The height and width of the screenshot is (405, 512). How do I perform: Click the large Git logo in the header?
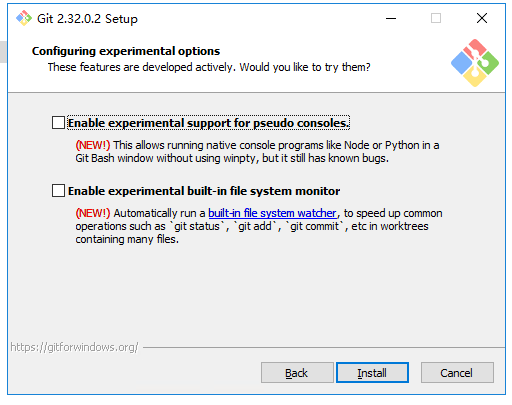click(475, 63)
